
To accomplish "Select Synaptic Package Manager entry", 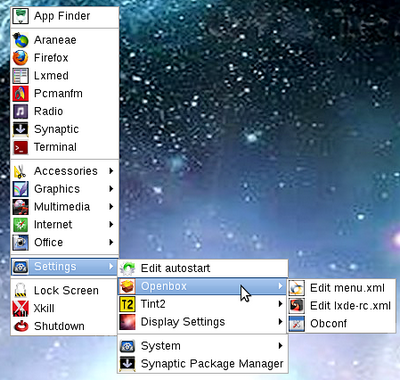I will click(x=203, y=364).
